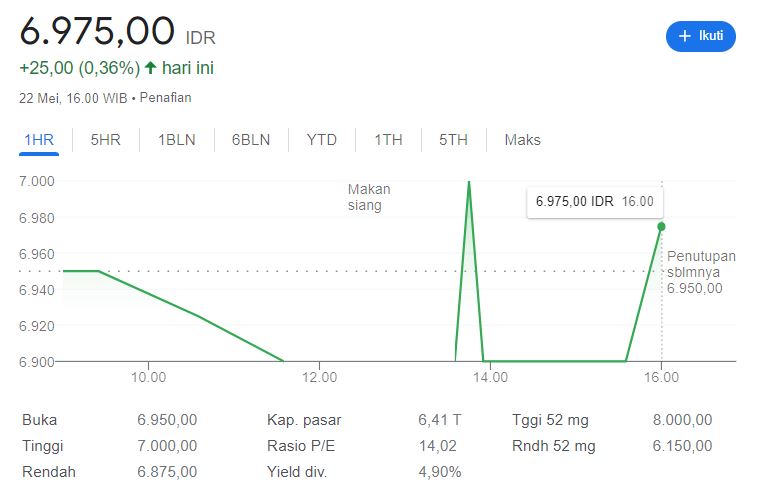The image size is (777, 500).
Task: Open the 1BLN chart range
Action: click(x=176, y=140)
